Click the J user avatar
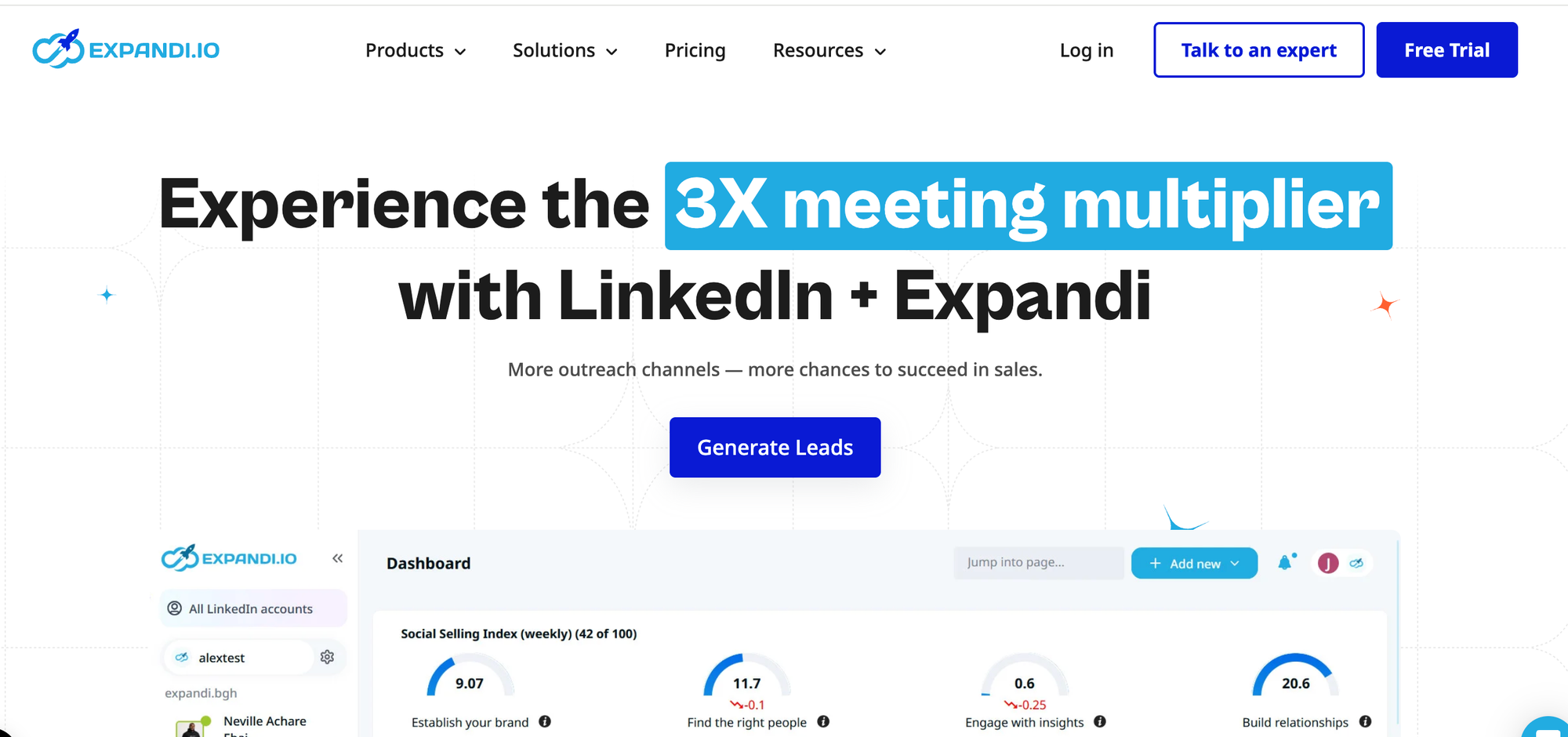The image size is (1568, 737). pyautogui.click(x=1327, y=563)
